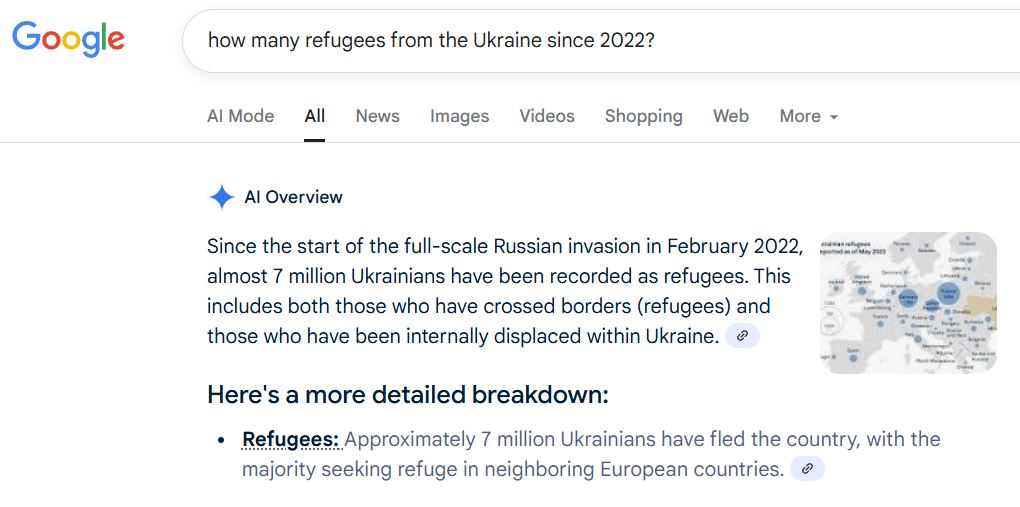Viewport: 1020px width, 507px height.
Task: Open the source link icon after "European countries."
Action: pyautogui.click(x=807, y=468)
